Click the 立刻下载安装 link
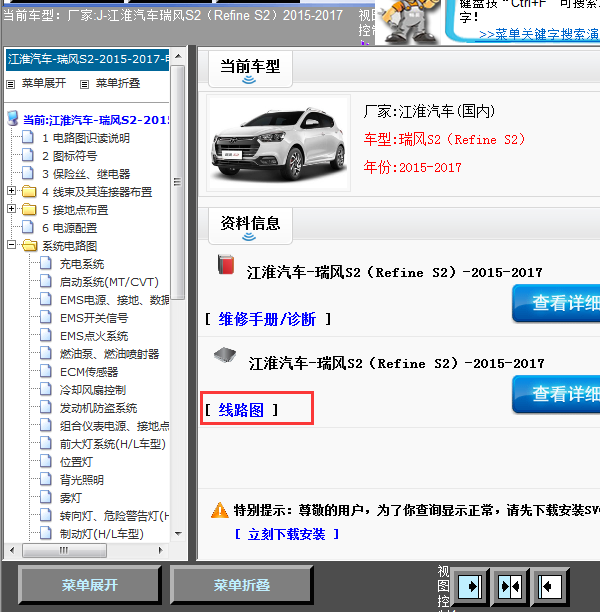The width and height of the screenshot is (600, 612). (x=287, y=534)
